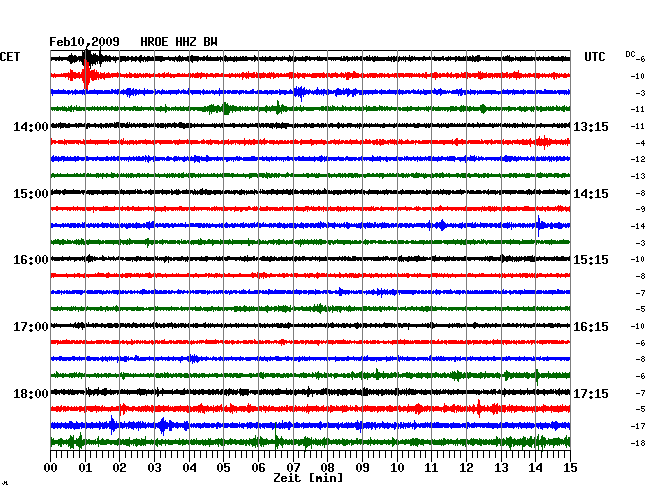650x494 pixels.
Task: Select the station label HROE HHZ BW
Action: (x=179, y=42)
